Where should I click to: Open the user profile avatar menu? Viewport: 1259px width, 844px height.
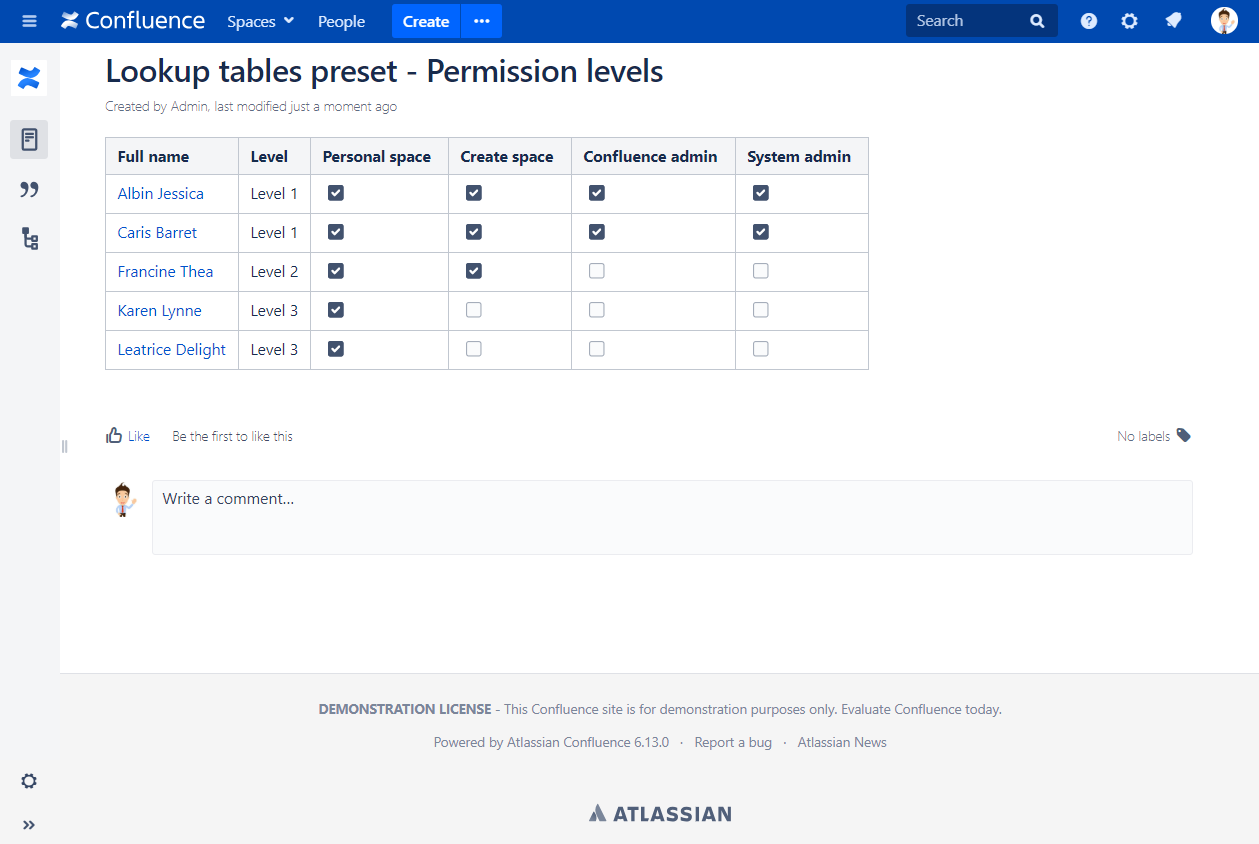coord(1224,21)
